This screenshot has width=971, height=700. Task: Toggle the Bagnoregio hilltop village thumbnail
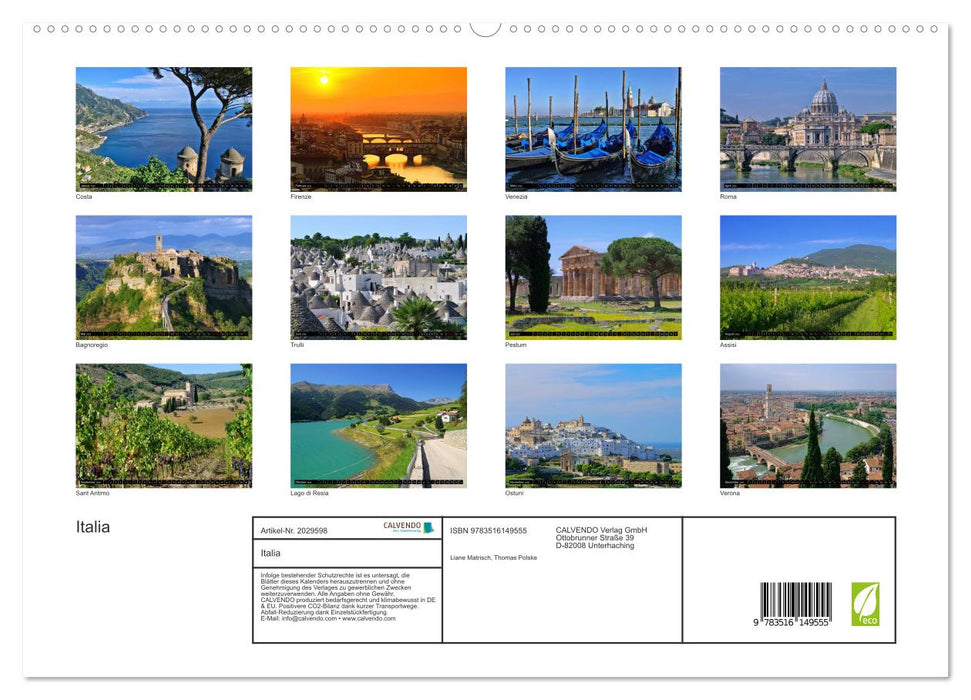(x=163, y=277)
